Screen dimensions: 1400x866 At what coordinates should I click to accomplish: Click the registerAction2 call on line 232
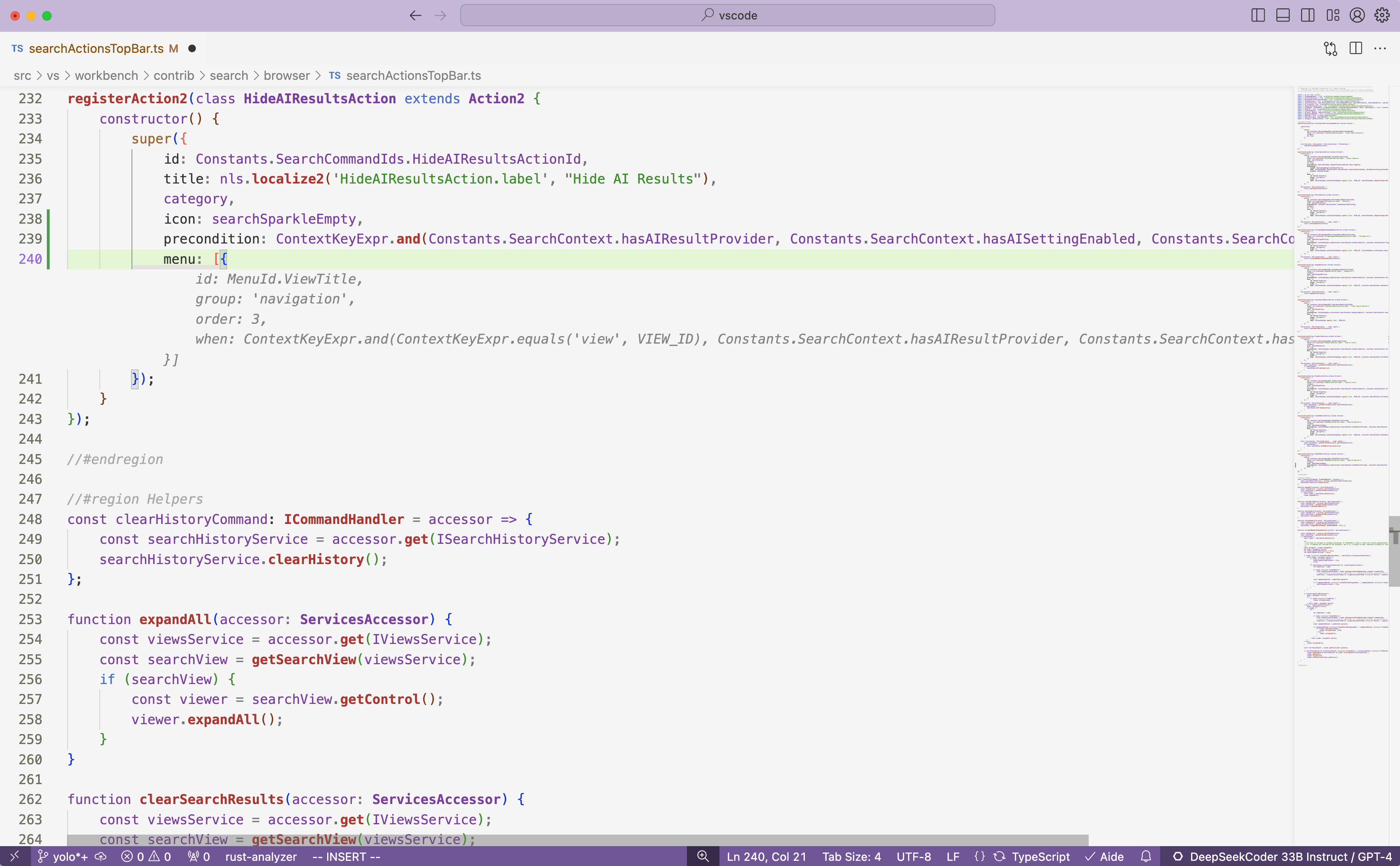point(127,99)
